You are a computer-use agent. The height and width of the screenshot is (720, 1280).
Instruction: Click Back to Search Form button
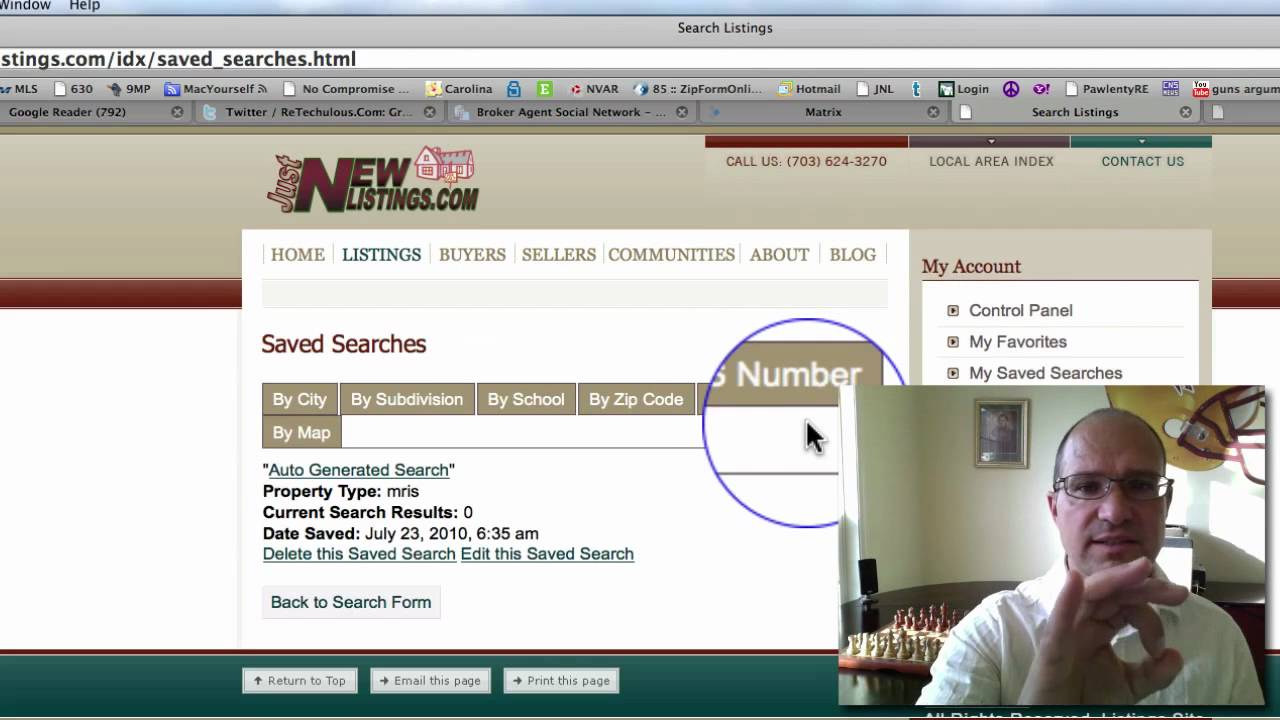point(351,602)
